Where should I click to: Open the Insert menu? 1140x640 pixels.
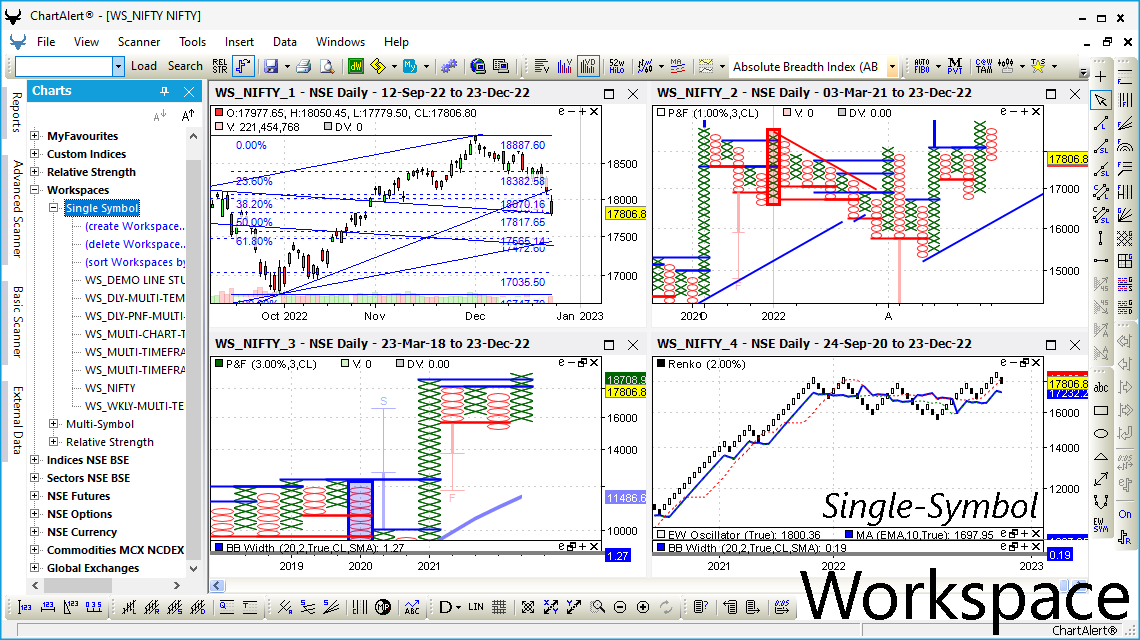pyautogui.click(x=239, y=42)
